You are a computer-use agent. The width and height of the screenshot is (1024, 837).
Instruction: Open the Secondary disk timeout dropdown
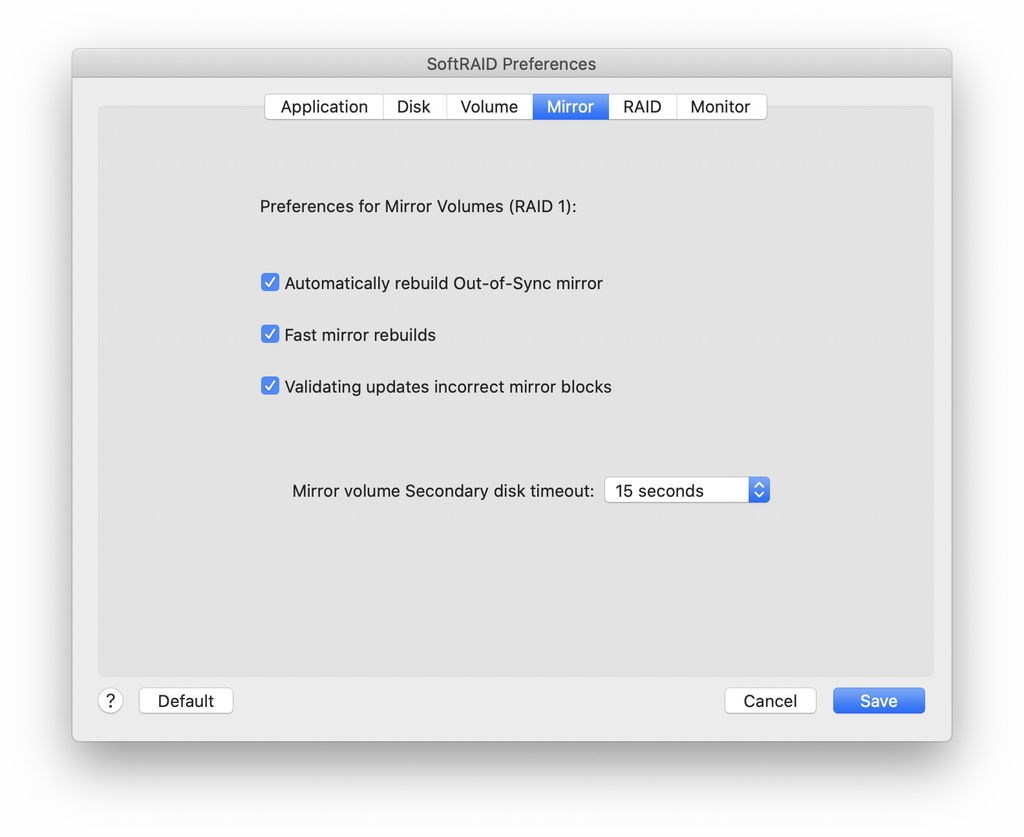coord(687,490)
